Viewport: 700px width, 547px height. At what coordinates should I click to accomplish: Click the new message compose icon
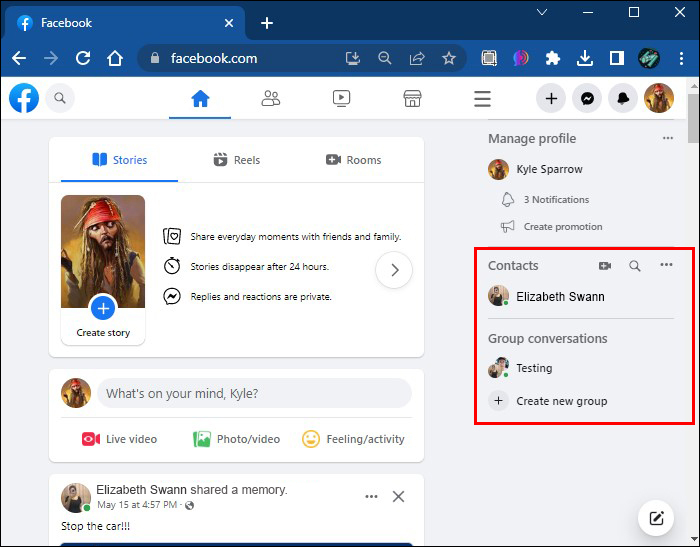click(x=656, y=517)
